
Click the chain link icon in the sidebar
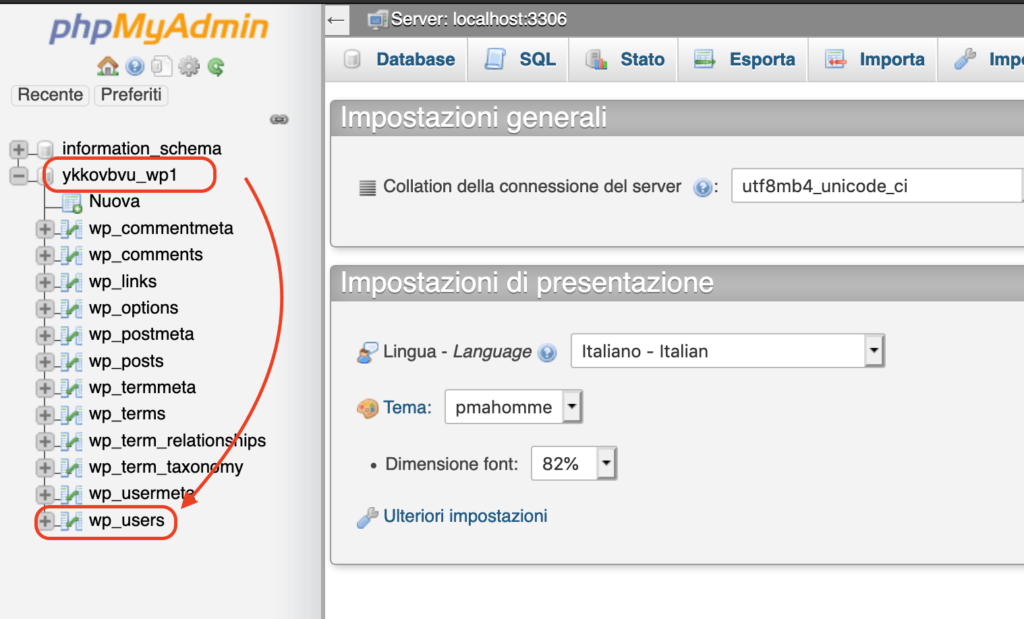tap(279, 119)
